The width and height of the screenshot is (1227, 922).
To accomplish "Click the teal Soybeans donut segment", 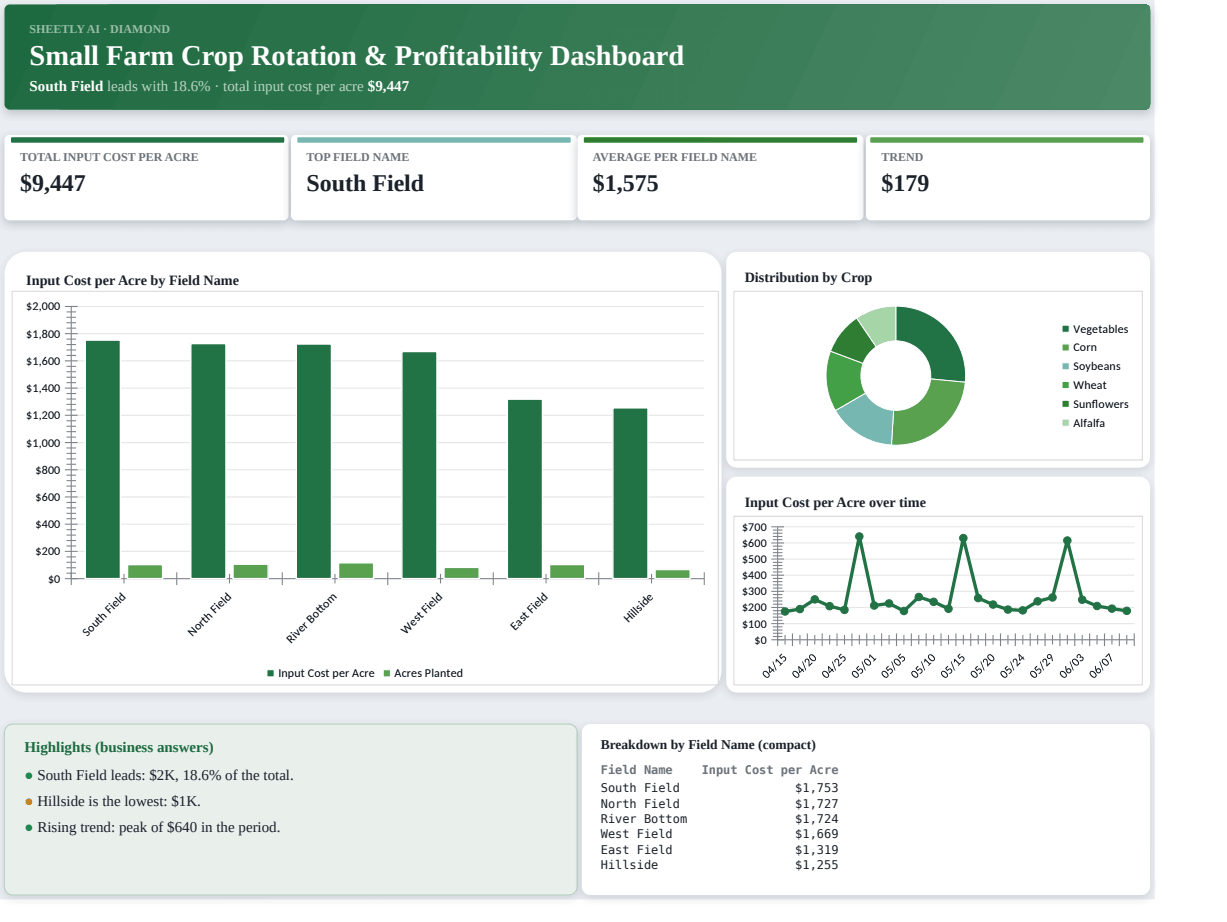I will [866, 420].
